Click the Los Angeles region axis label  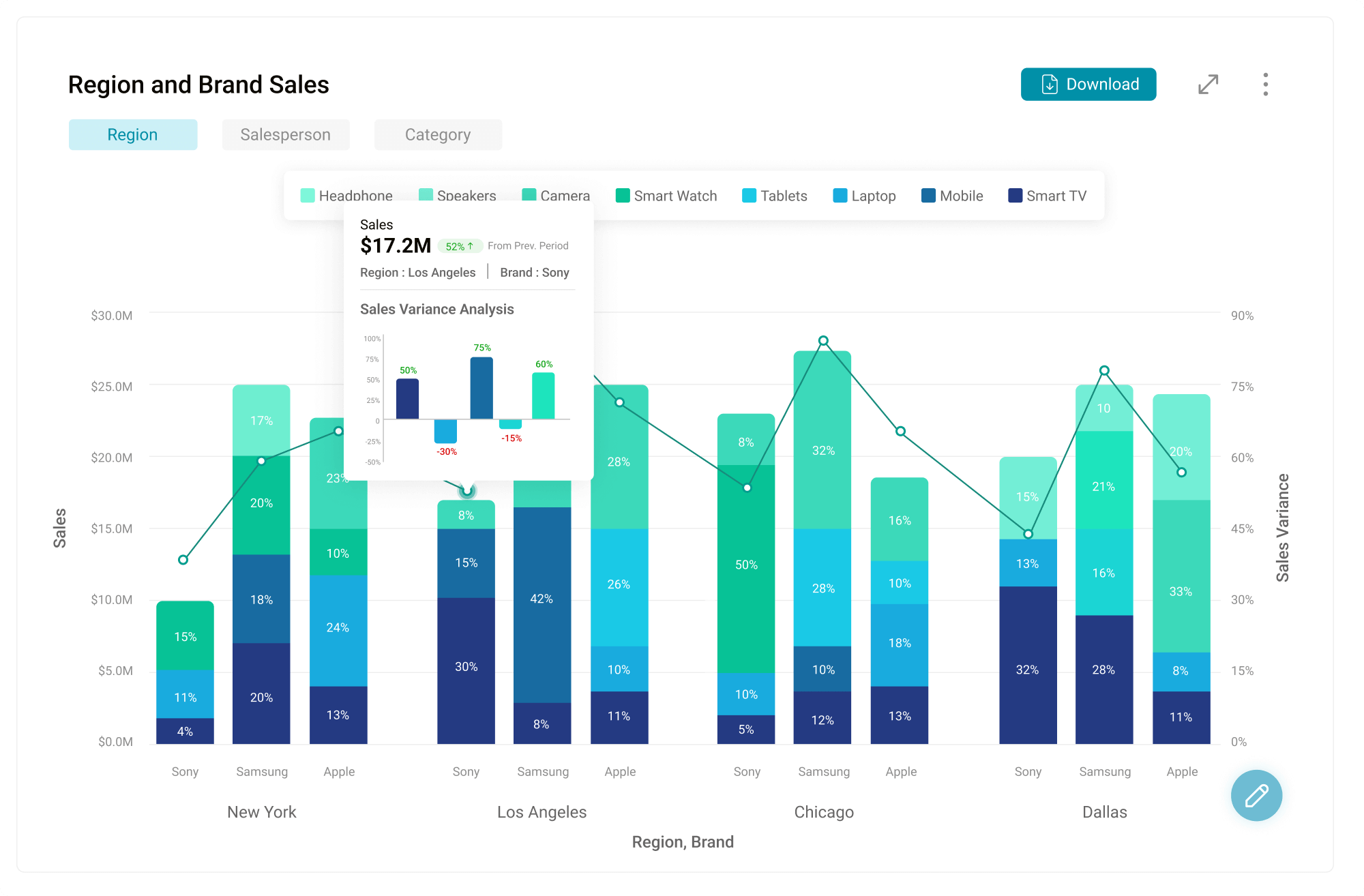click(x=542, y=812)
